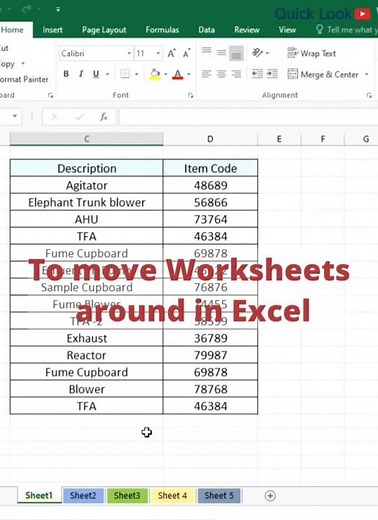This screenshot has height=520, width=378.
Task: Open Clipboard dialog launcher
Action: click(x=50, y=95)
